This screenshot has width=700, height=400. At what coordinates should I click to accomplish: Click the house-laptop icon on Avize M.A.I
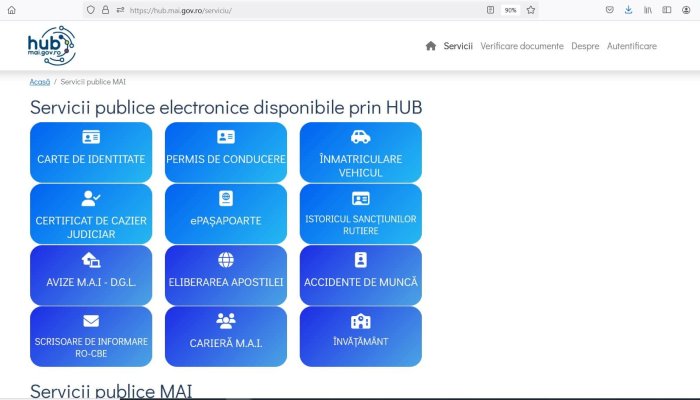click(91, 260)
